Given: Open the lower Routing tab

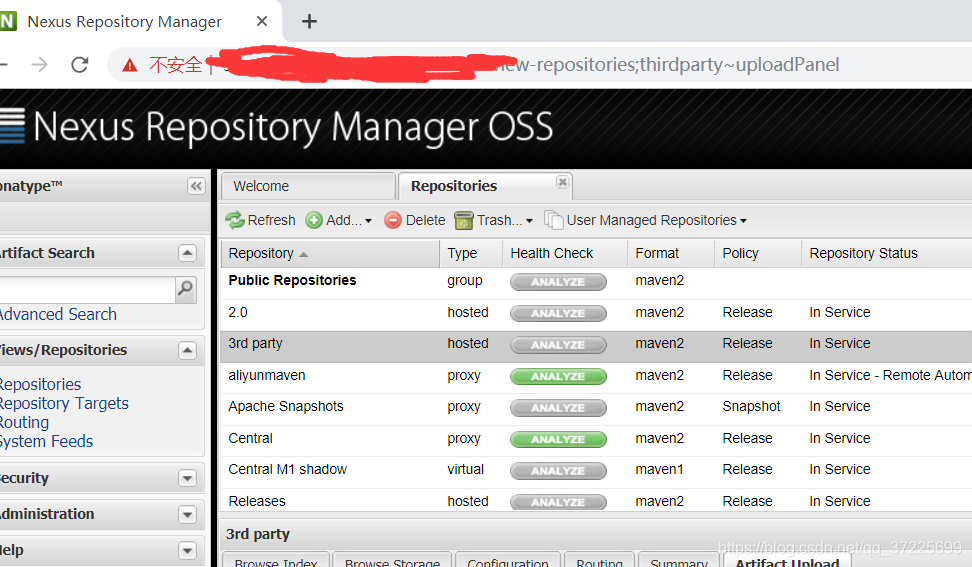Looking at the screenshot, I should click(x=599, y=560).
